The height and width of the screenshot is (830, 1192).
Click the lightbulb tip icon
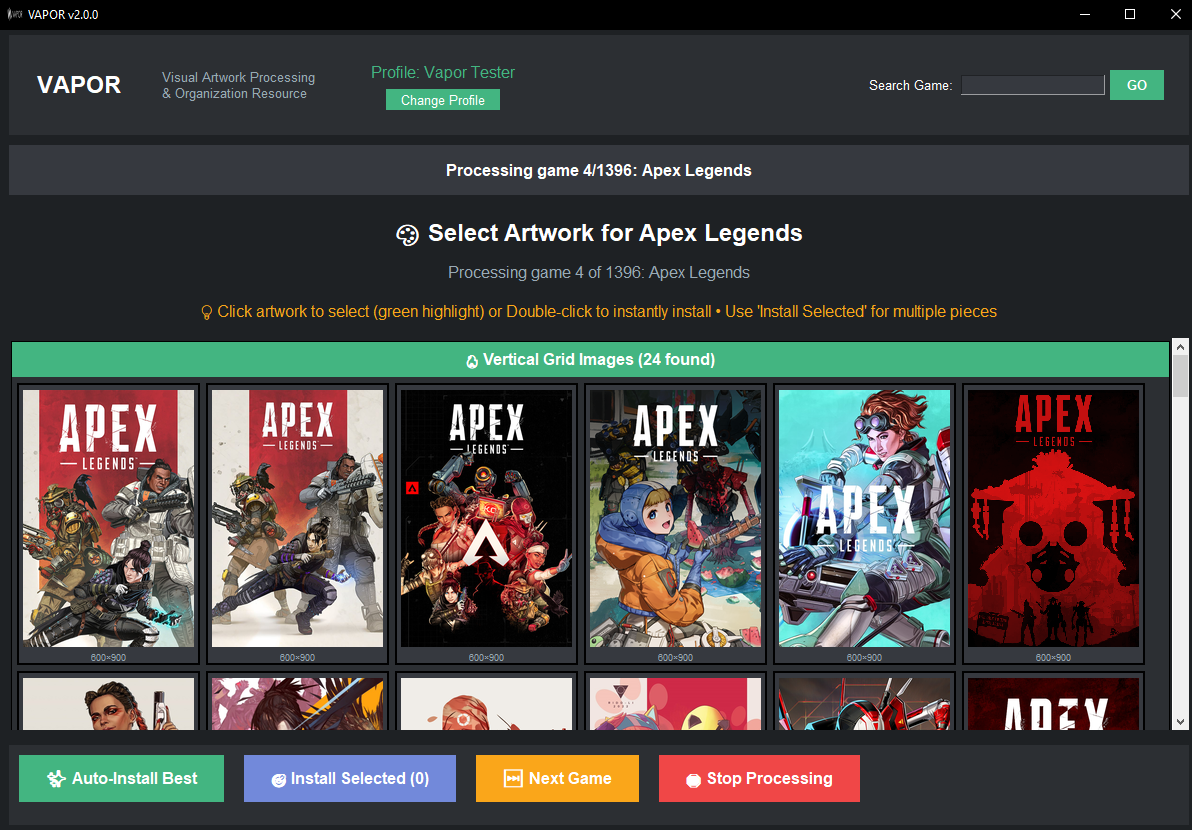click(206, 312)
